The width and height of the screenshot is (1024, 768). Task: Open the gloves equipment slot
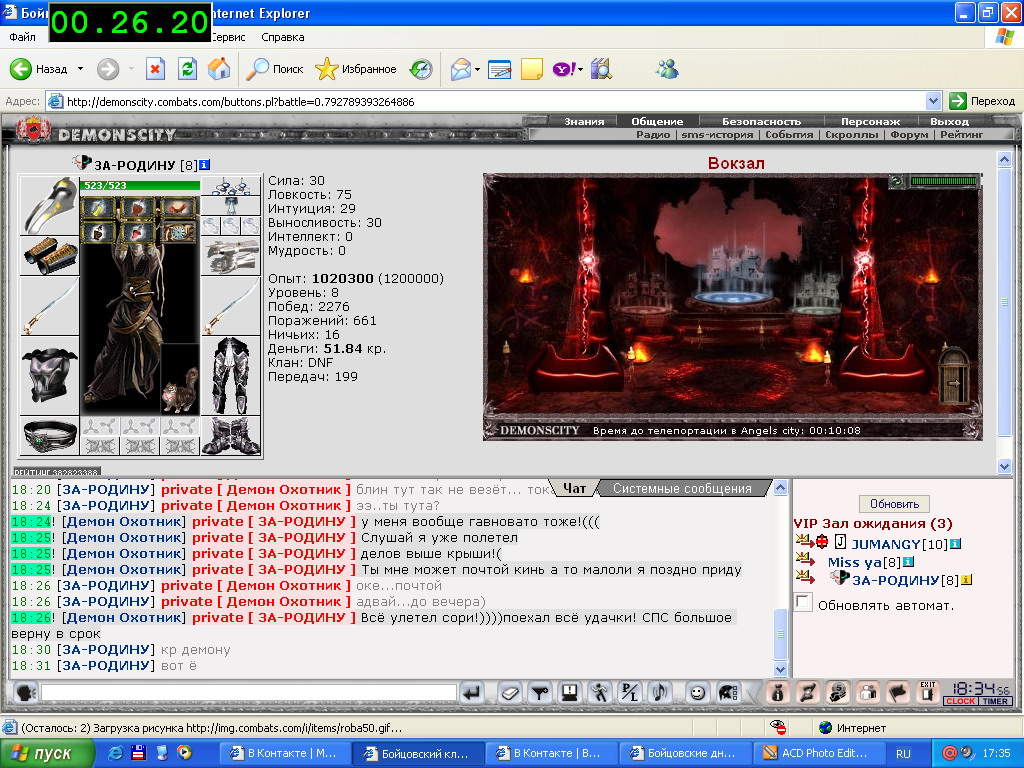click(x=231, y=255)
